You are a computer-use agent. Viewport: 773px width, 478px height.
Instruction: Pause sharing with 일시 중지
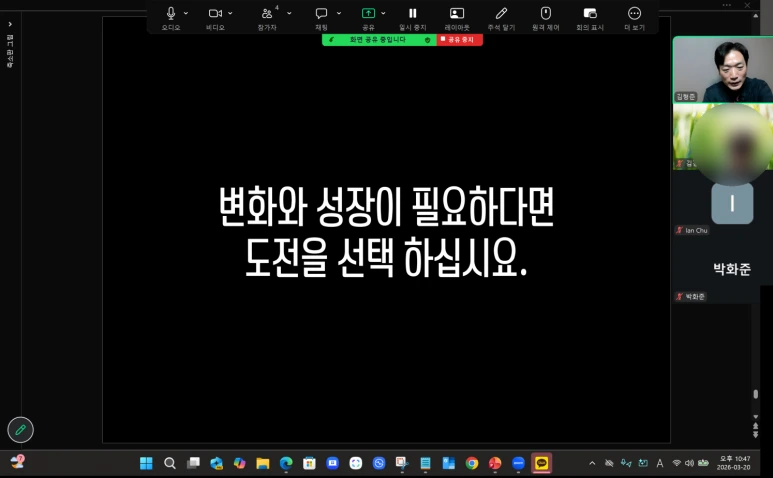coord(413,18)
